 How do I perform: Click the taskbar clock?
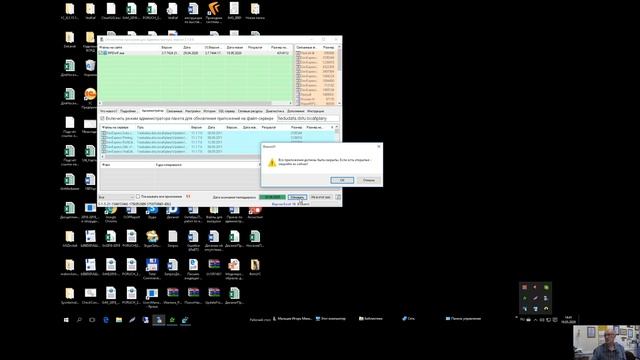click(x=568, y=320)
